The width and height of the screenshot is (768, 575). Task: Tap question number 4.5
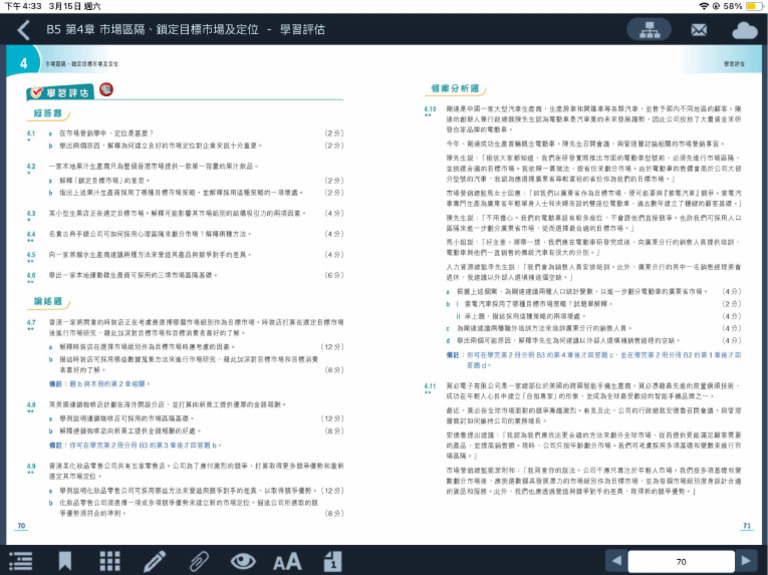31,255
